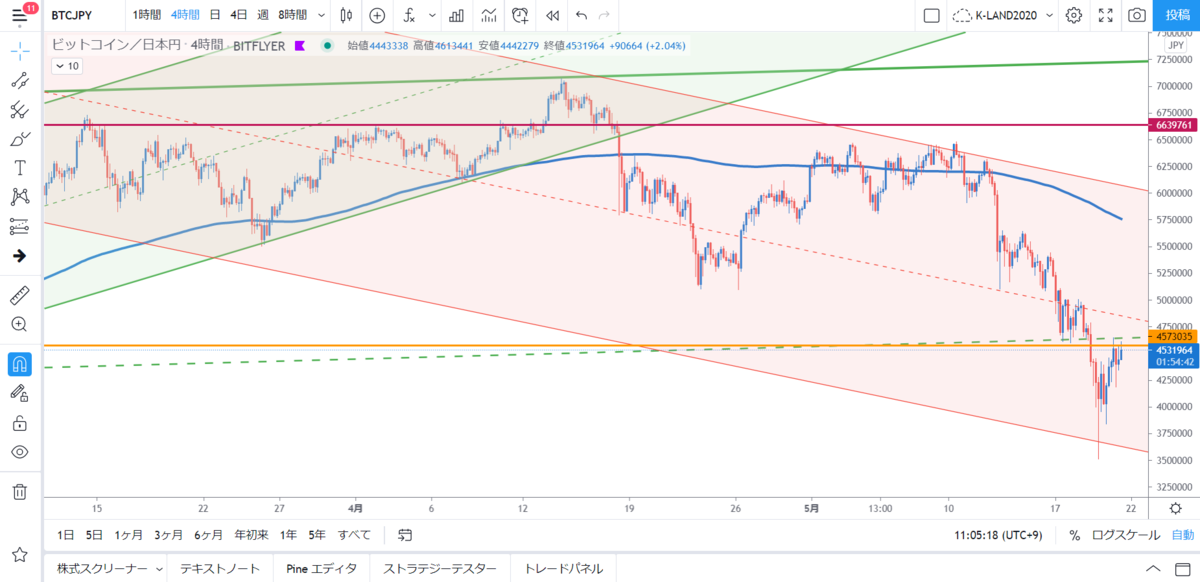Toggle magnet mode on the sidebar
Image resolution: width=1200 pixels, height=582 pixels.
(x=19, y=365)
